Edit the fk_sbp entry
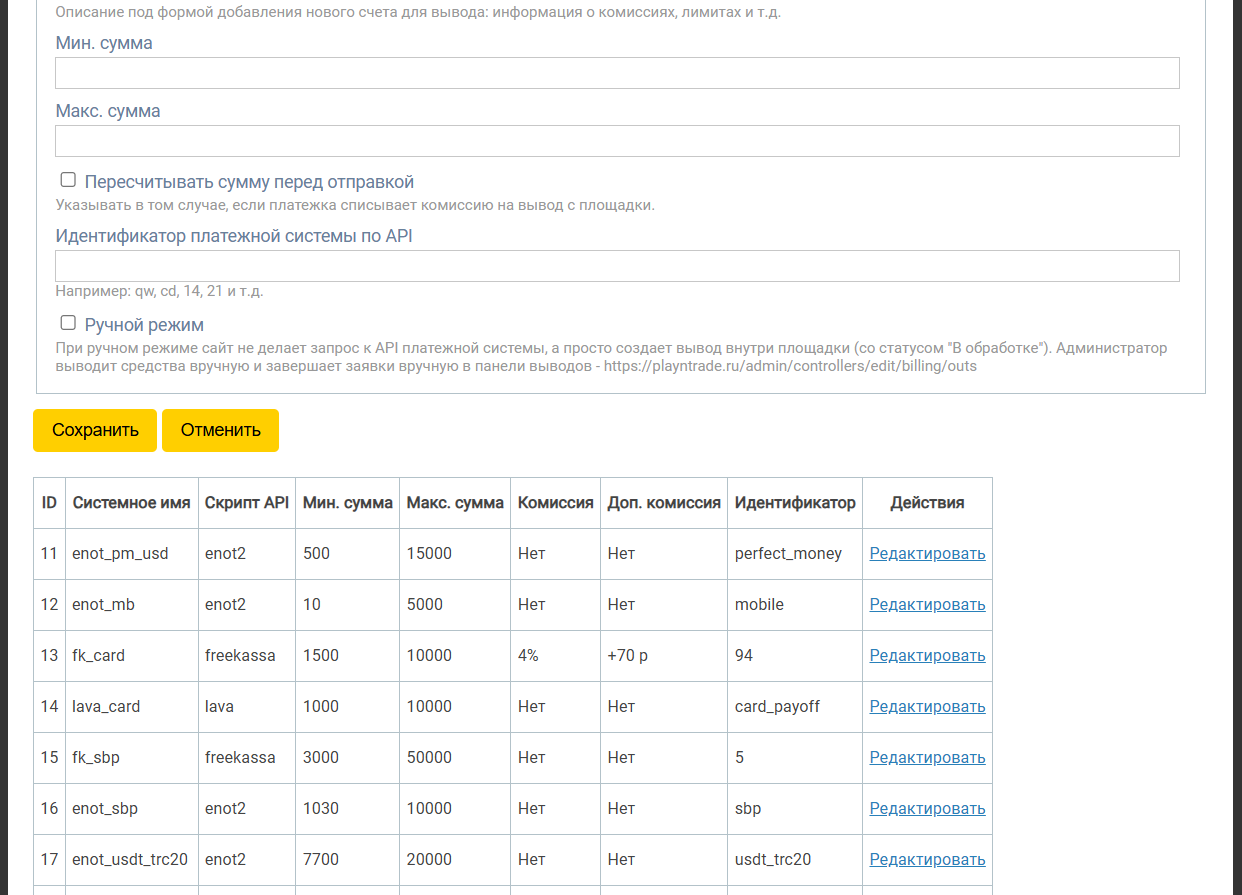Viewport: 1242px width, 895px height. pyautogui.click(x=927, y=758)
